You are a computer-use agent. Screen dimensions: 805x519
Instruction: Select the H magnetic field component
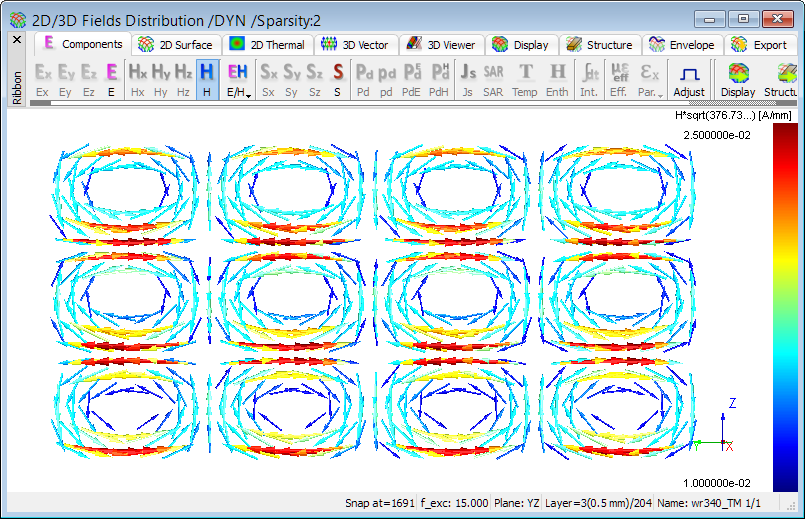click(x=207, y=78)
